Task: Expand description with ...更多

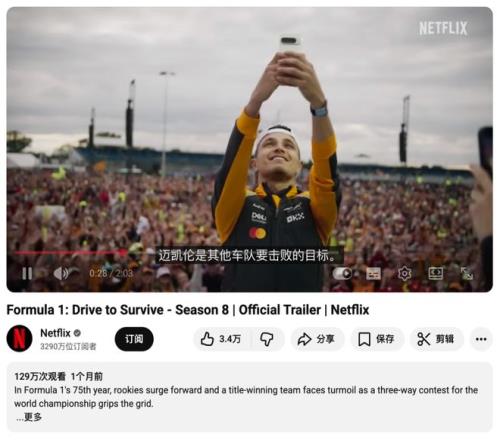Action: coord(29,417)
